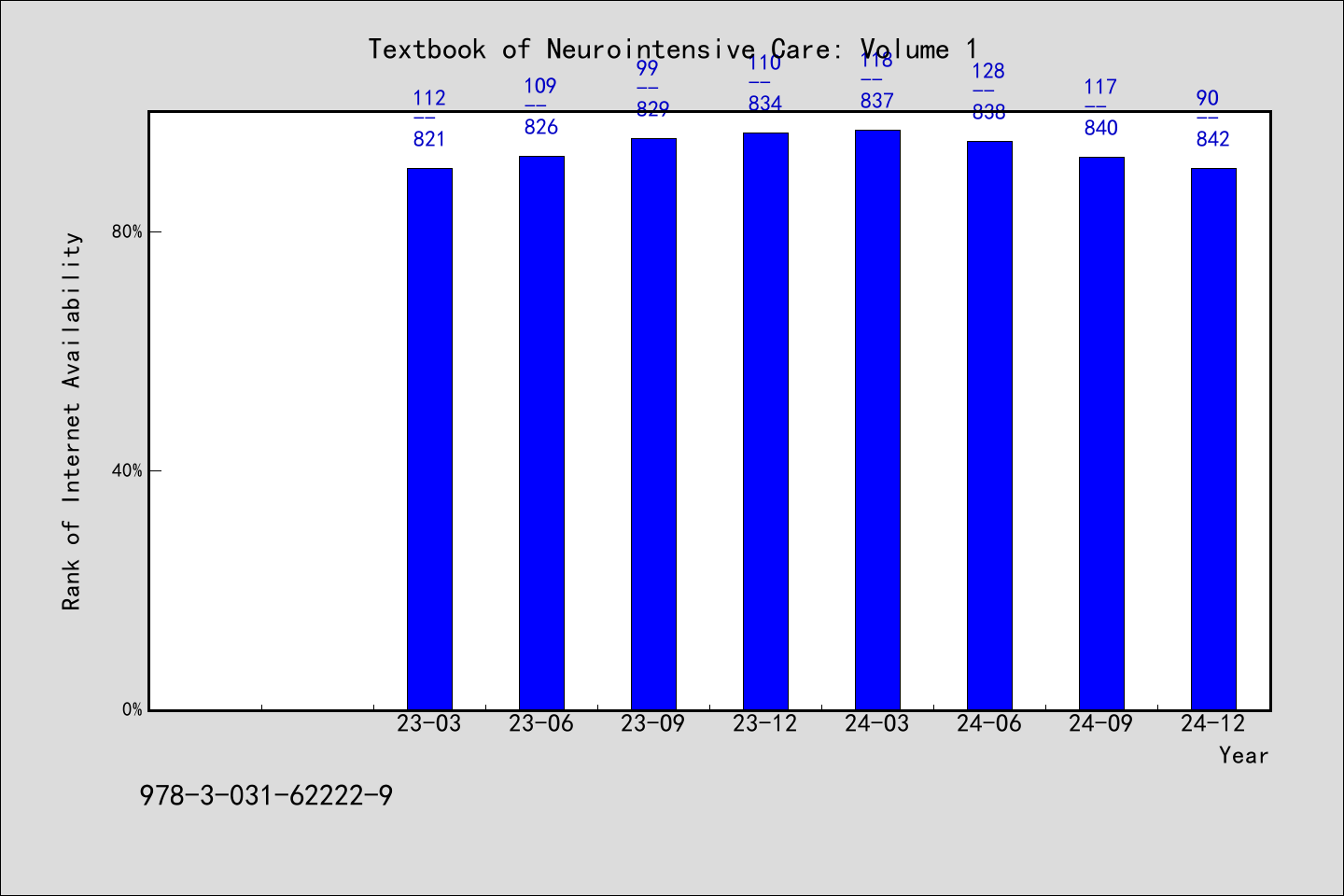This screenshot has width=1344, height=896.
Task: Click the value 840 above the 24-09 bar
Action: pyautogui.click(x=1101, y=128)
